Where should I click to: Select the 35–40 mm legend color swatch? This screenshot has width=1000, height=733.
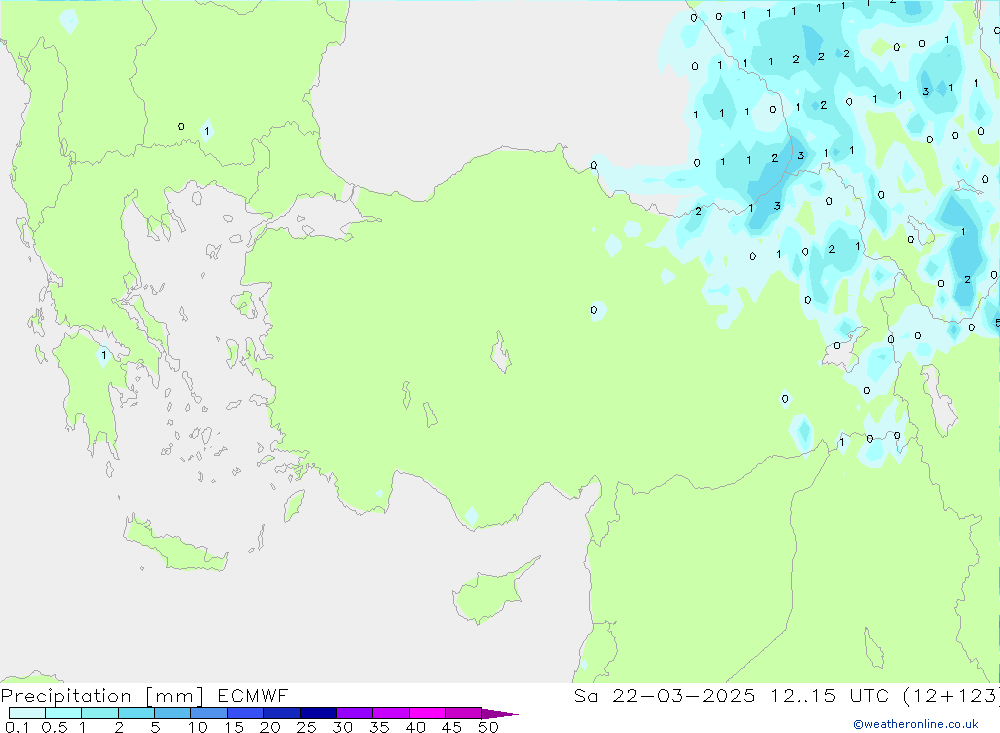(x=391, y=713)
